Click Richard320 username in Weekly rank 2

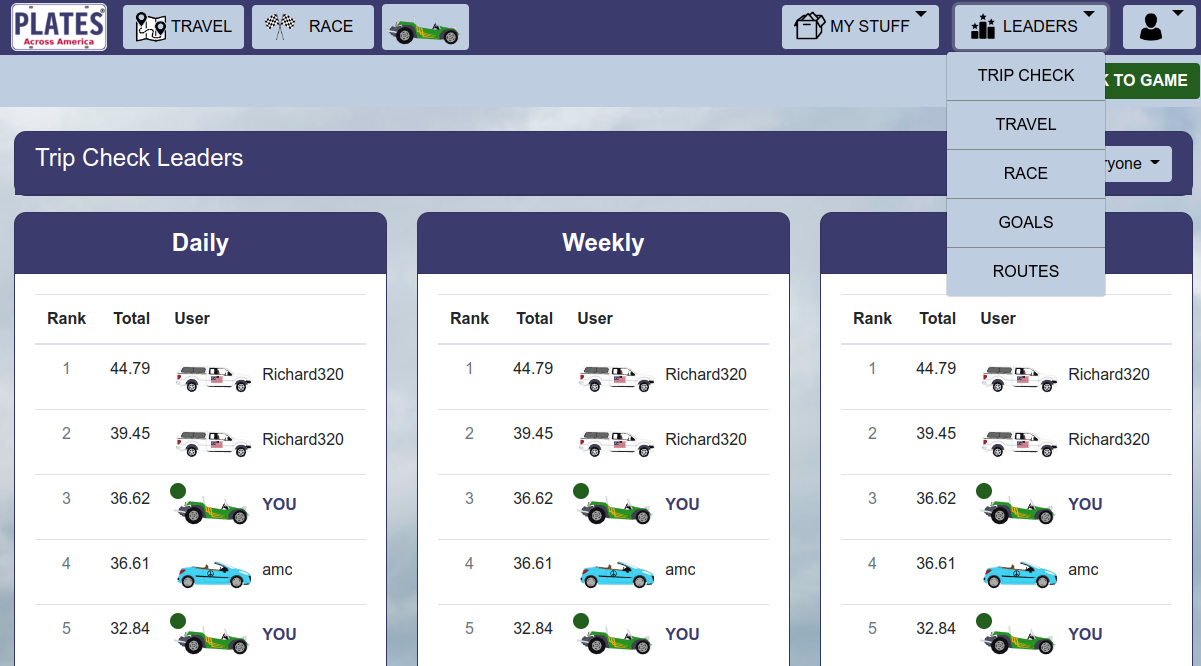[705, 440]
